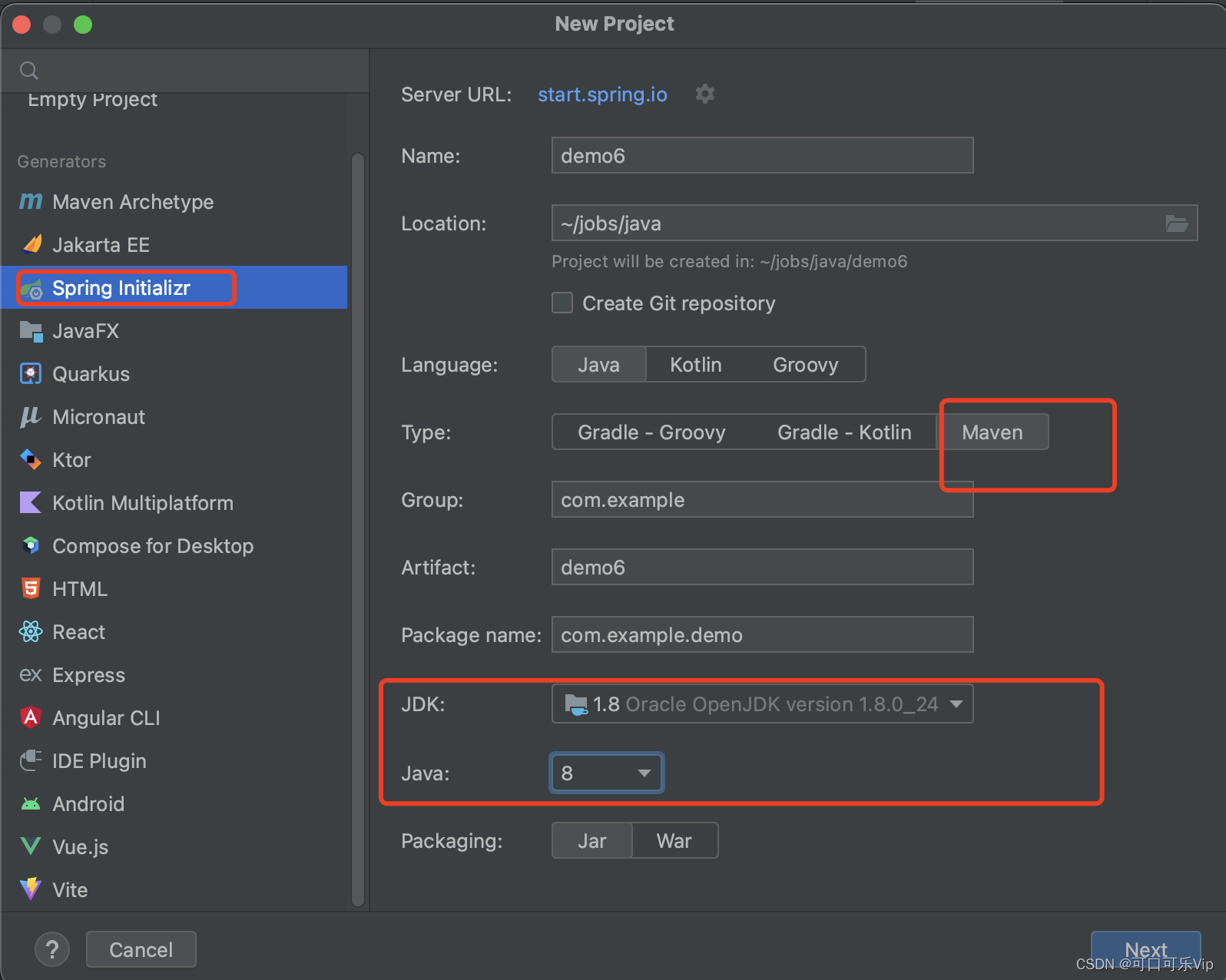Browse for location with folder icon

click(x=1177, y=223)
